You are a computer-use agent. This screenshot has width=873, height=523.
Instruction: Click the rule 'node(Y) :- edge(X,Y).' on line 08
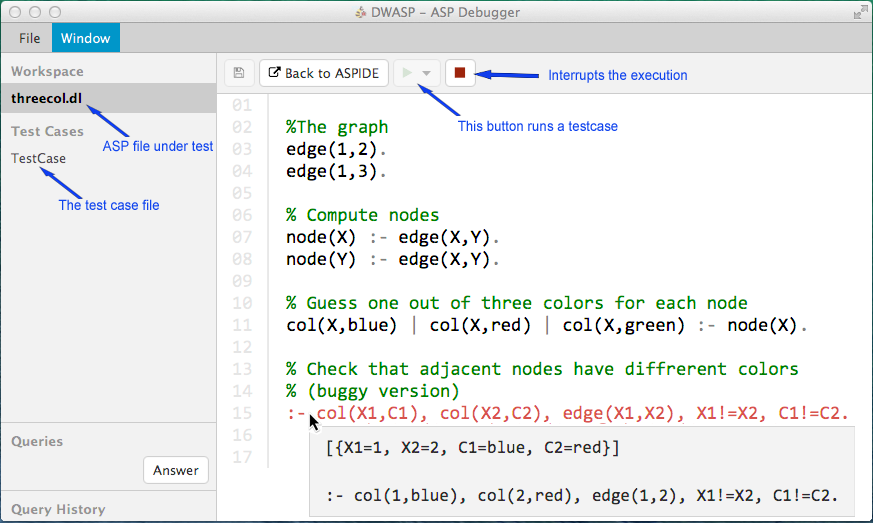393,259
